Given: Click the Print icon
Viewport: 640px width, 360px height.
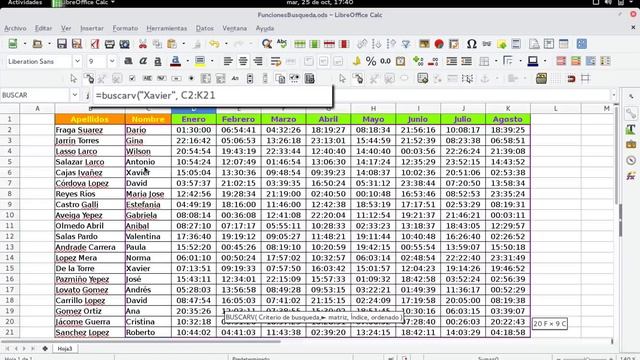Looking at the screenshot, I should click(109, 44).
